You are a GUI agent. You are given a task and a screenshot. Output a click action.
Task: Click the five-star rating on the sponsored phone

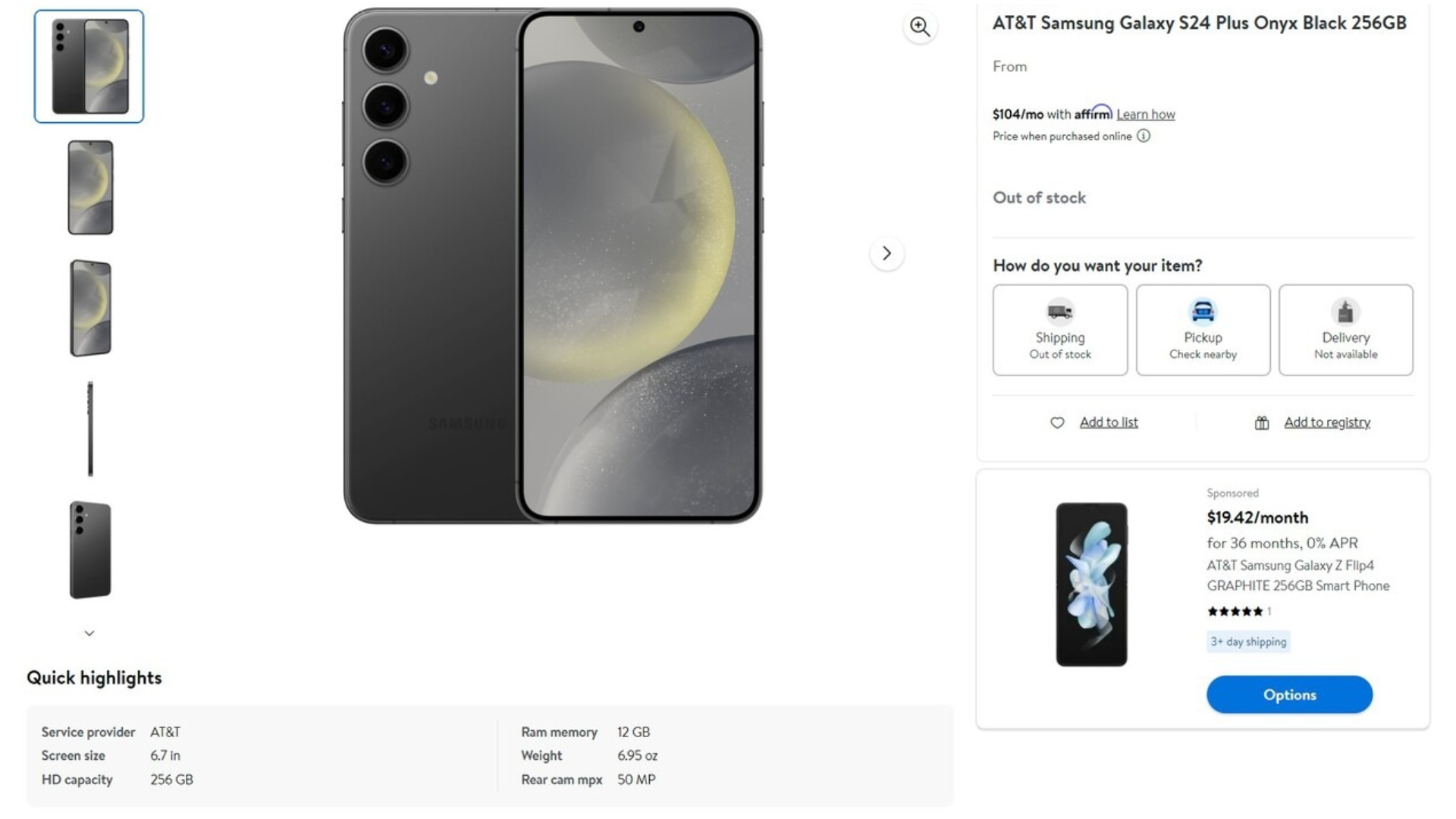click(x=1235, y=611)
